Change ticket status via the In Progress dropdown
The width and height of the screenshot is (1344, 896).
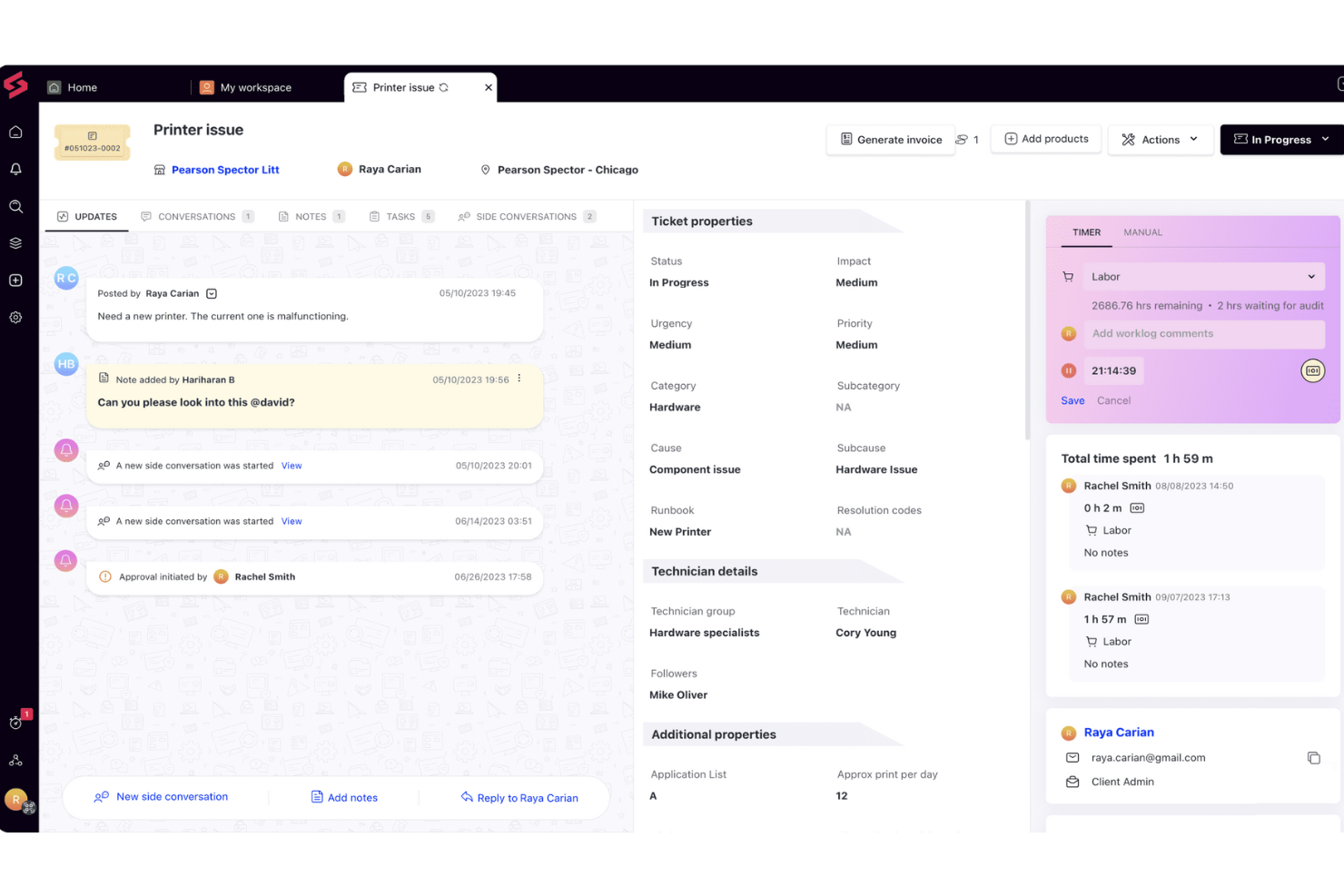point(1281,139)
